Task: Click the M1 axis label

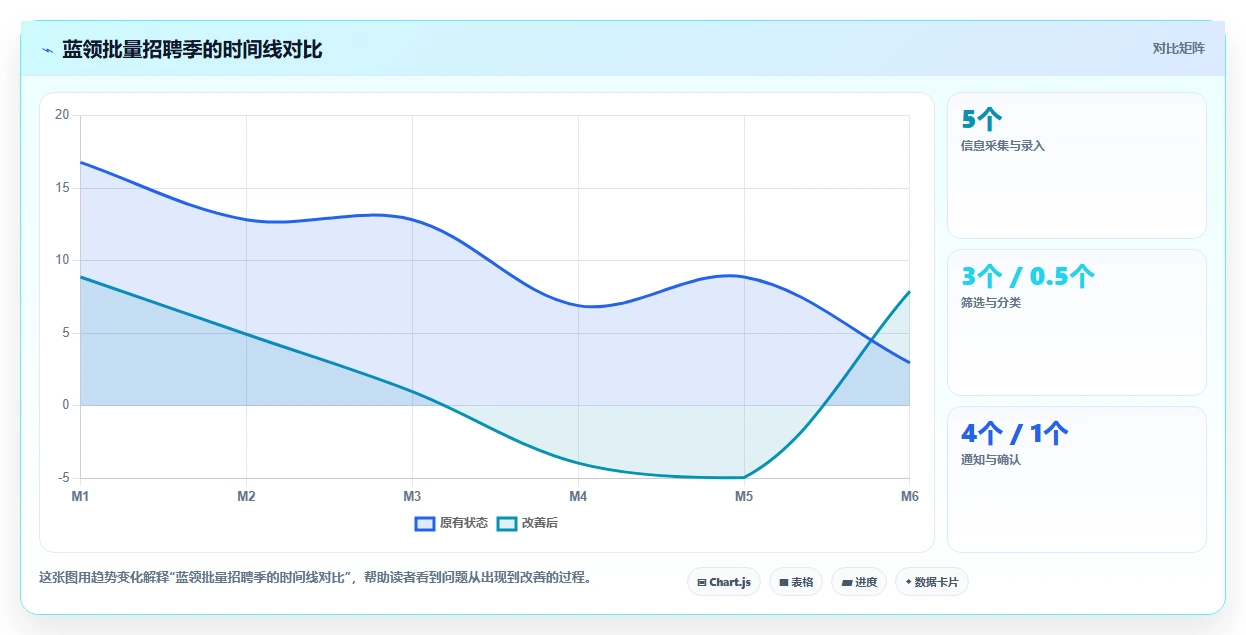Action: [x=81, y=496]
